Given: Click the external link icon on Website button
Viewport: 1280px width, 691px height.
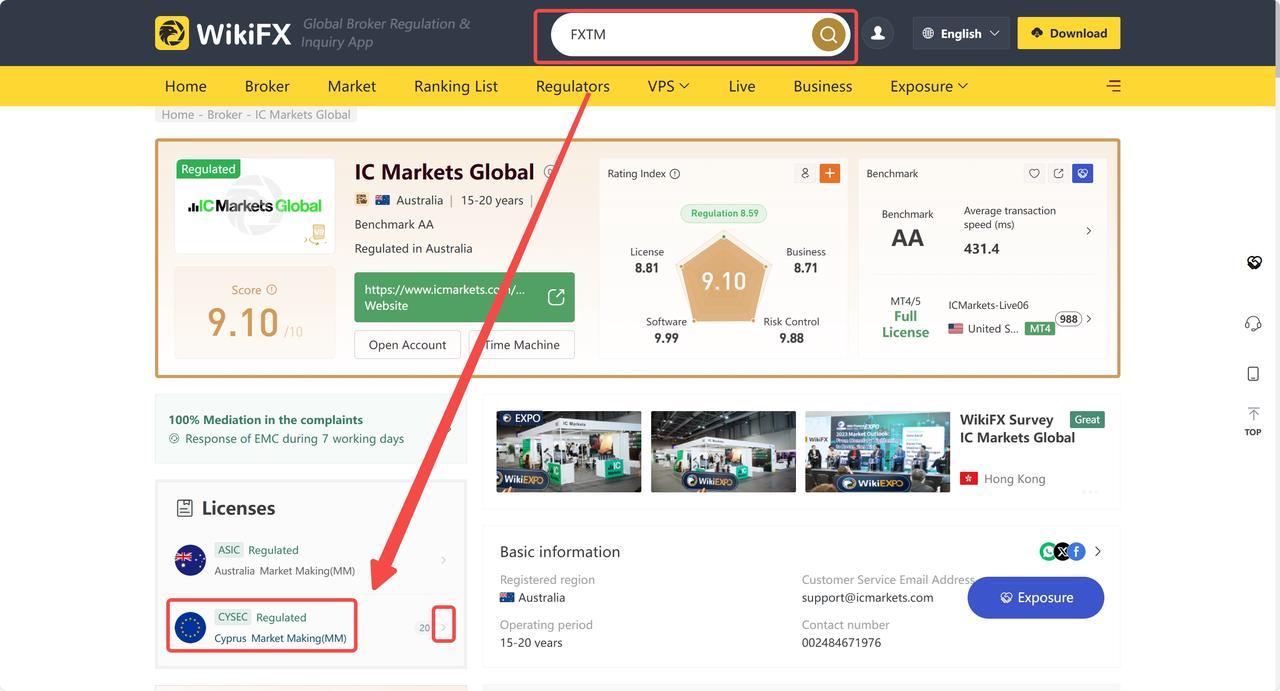Looking at the screenshot, I should [x=556, y=297].
